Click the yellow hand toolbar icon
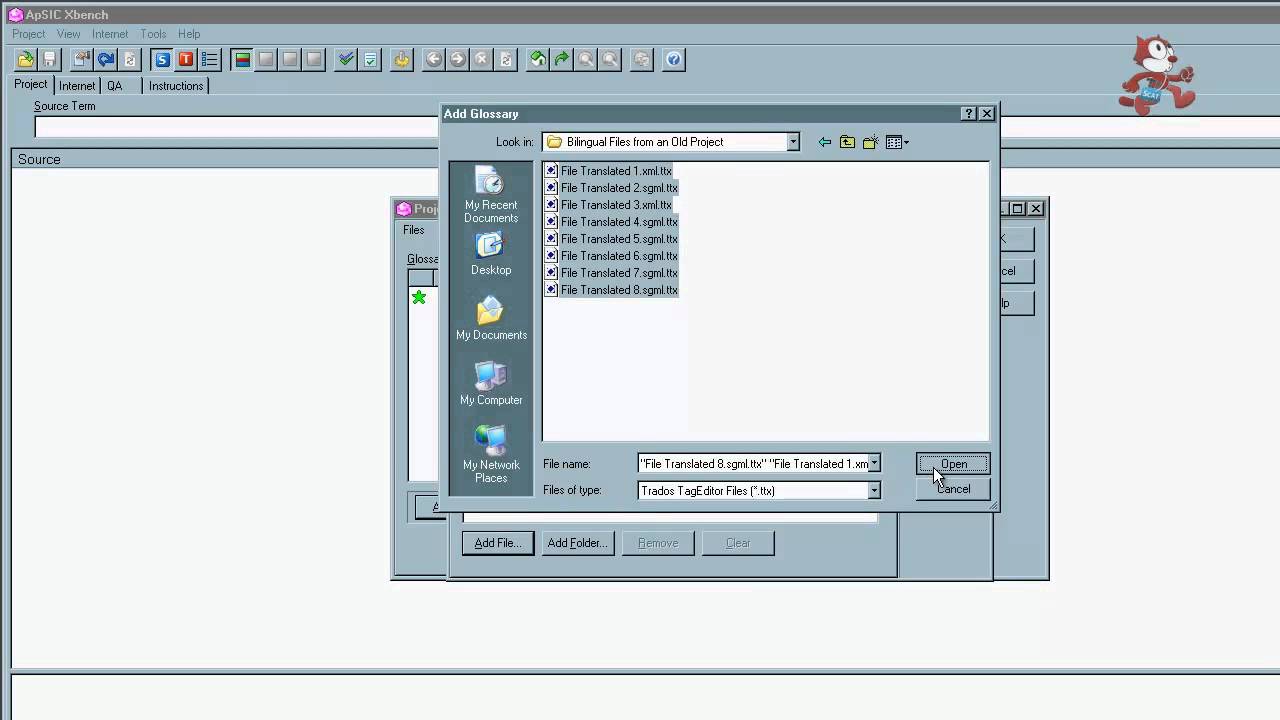 pyautogui.click(x=402, y=60)
